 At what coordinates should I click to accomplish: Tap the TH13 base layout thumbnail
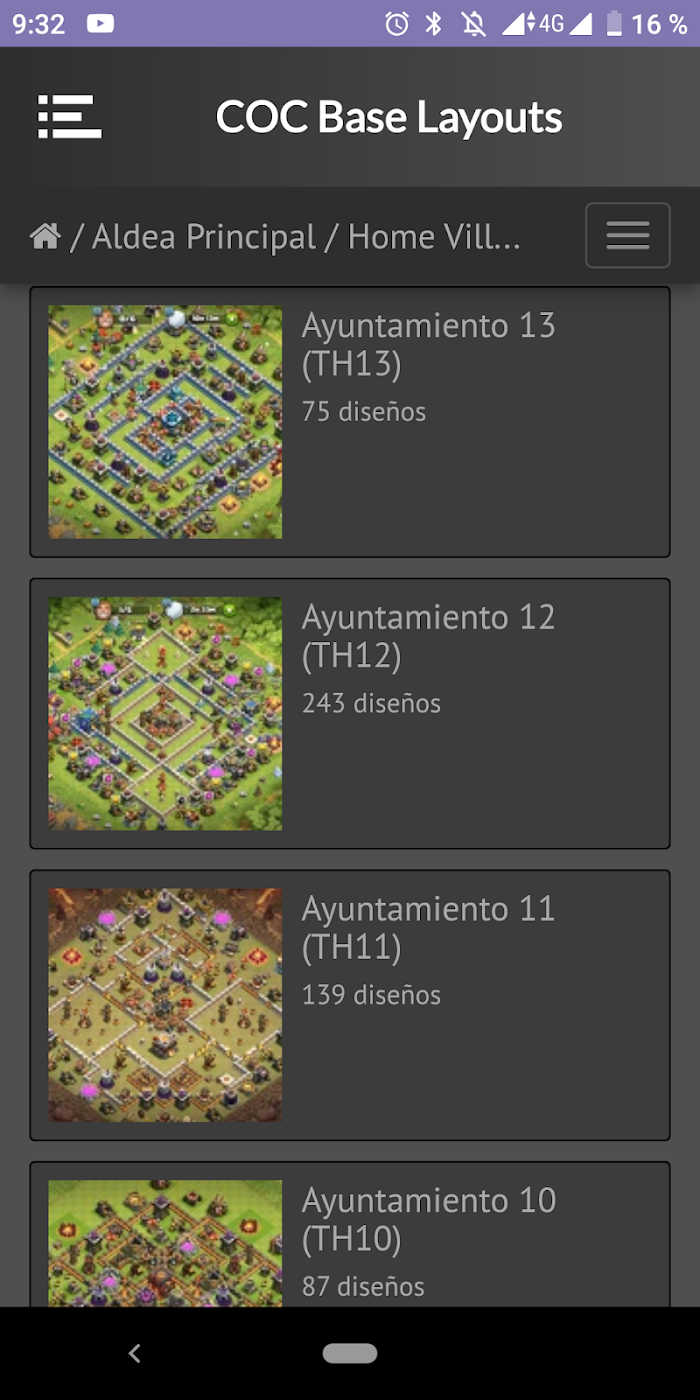(x=165, y=422)
